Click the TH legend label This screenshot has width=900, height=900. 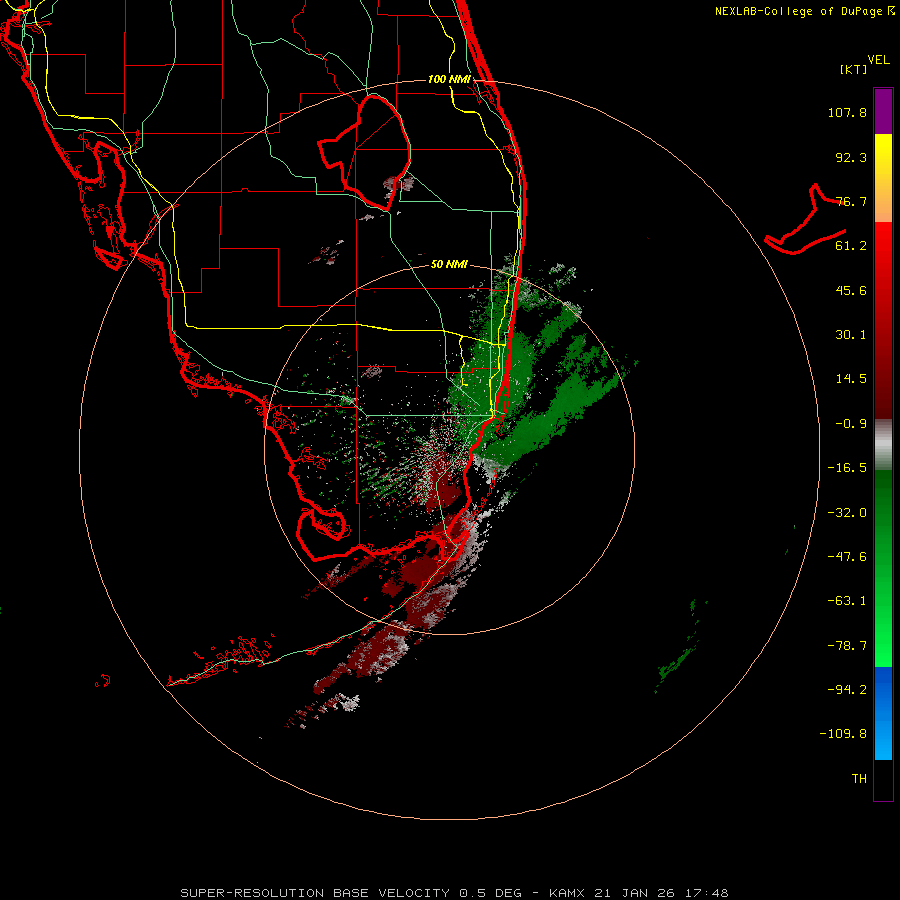coord(859,779)
